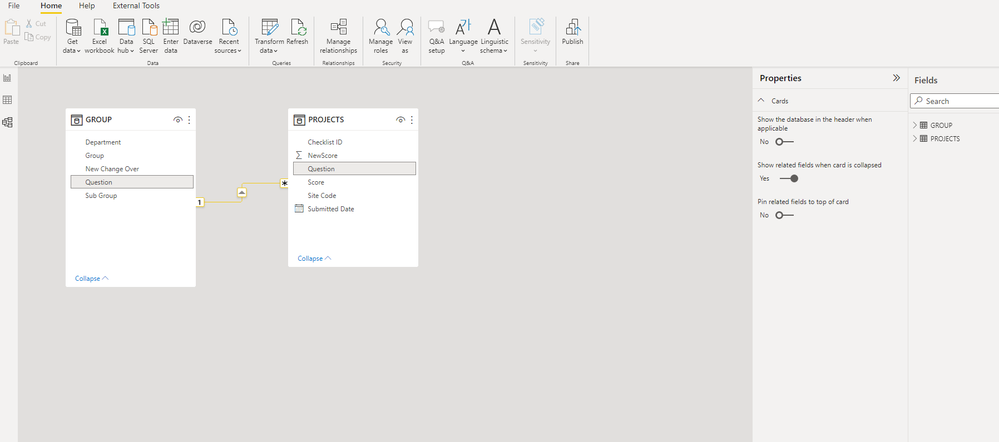Open the File menu

pyautogui.click(x=13, y=6)
